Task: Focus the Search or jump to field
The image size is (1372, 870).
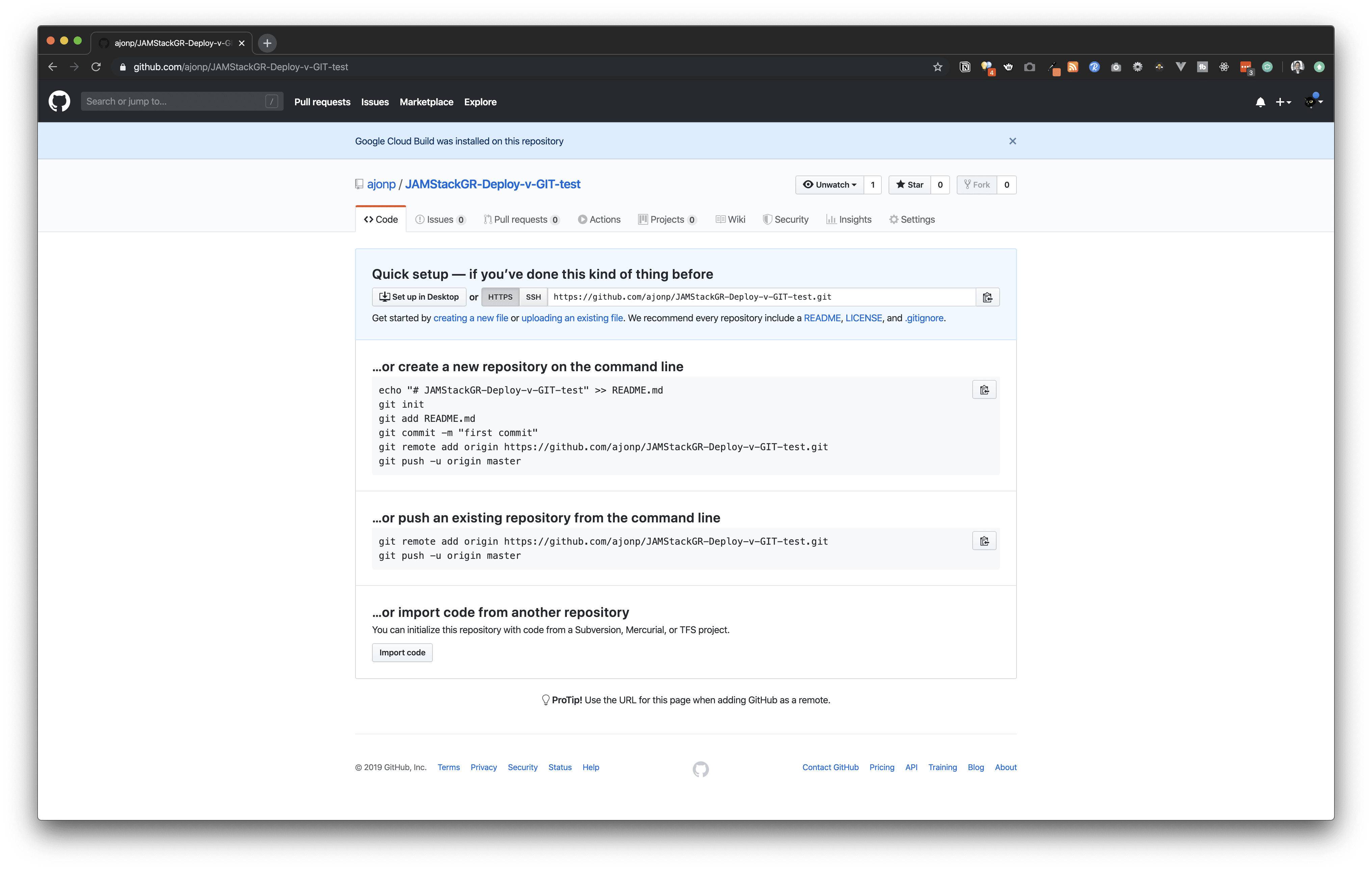Action: (x=182, y=101)
